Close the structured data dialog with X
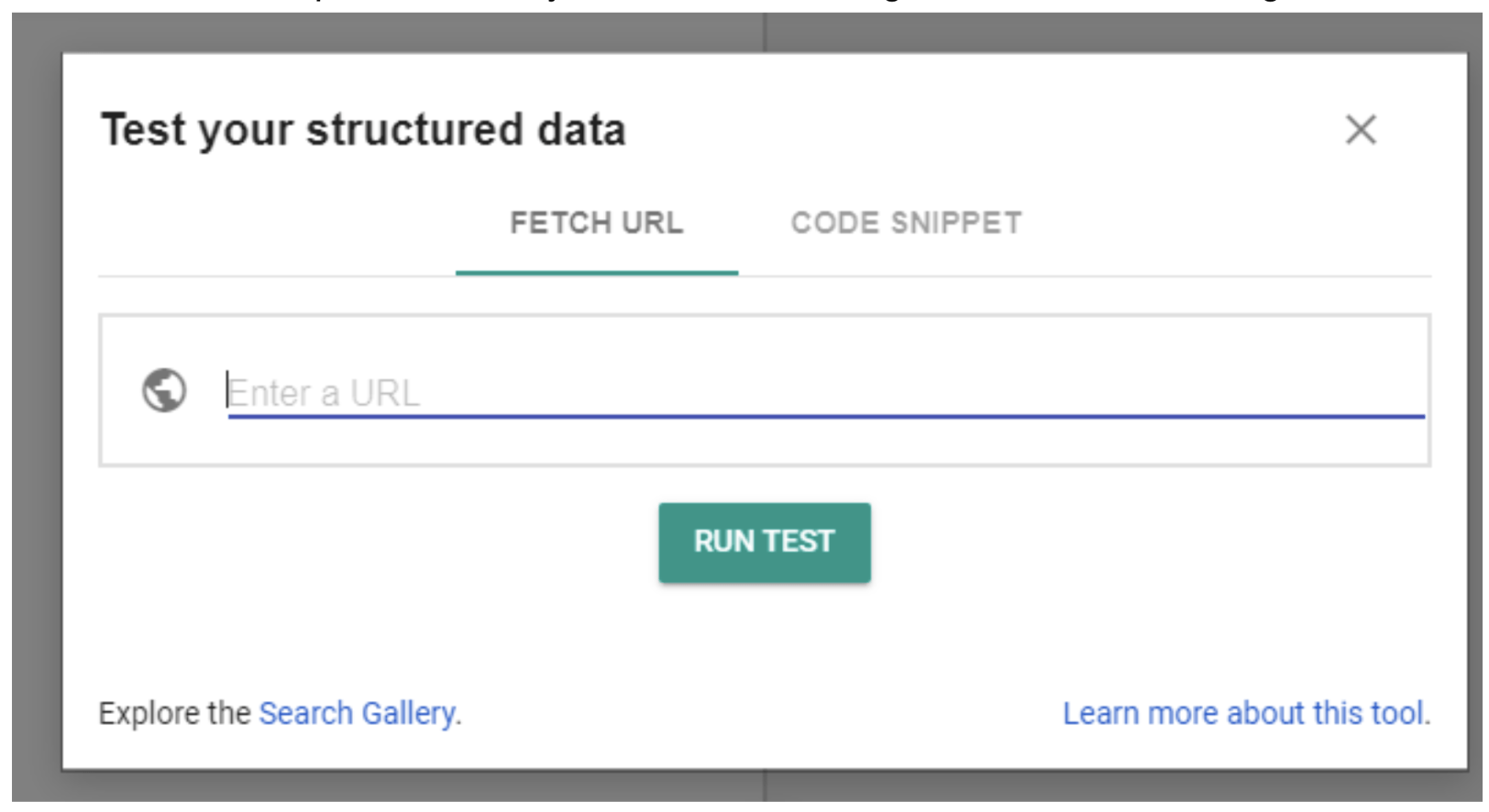Screen dimensions: 1489x812 pyautogui.click(x=1361, y=130)
